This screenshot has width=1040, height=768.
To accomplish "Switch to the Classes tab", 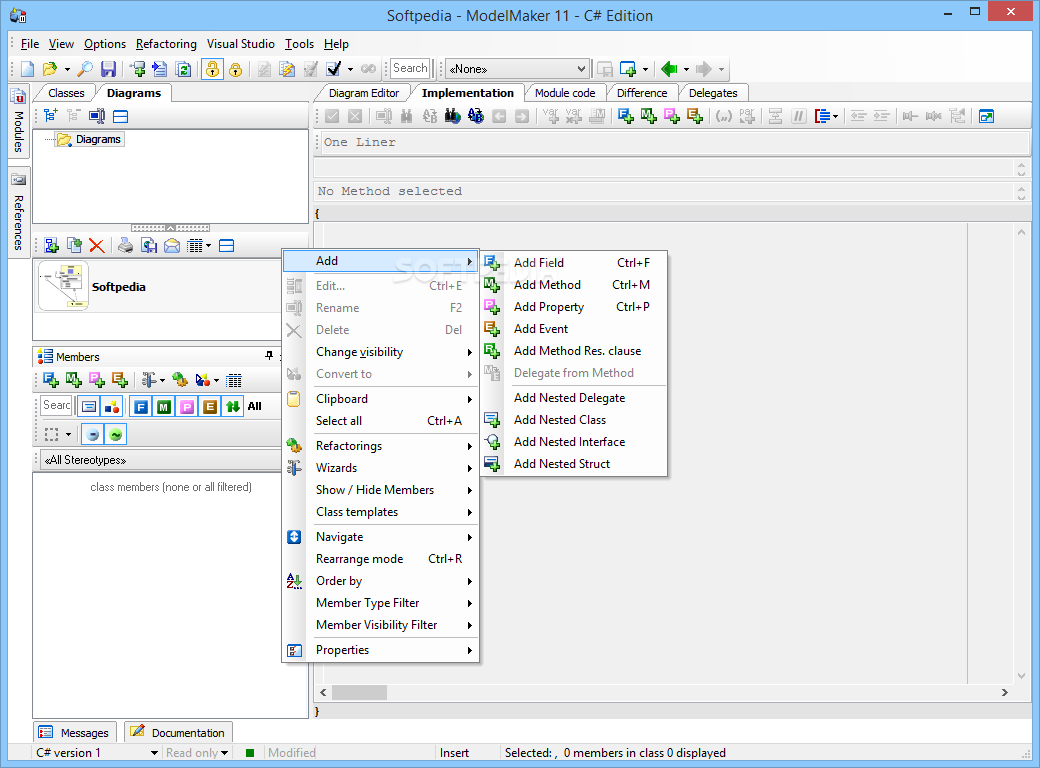I will [x=66, y=93].
